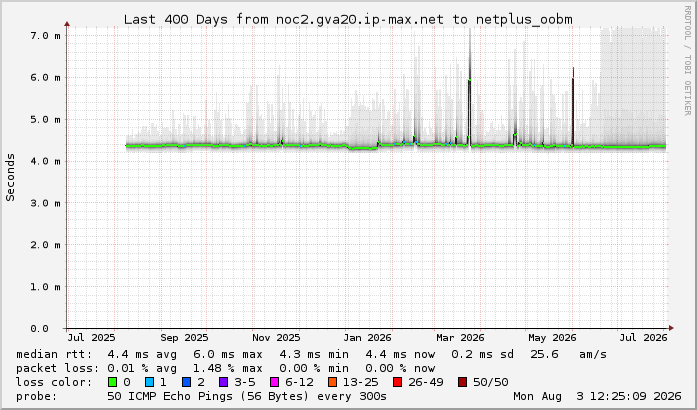Click the 'probe:' label
Image resolution: width=697 pixels, height=410 pixels.
37,396
